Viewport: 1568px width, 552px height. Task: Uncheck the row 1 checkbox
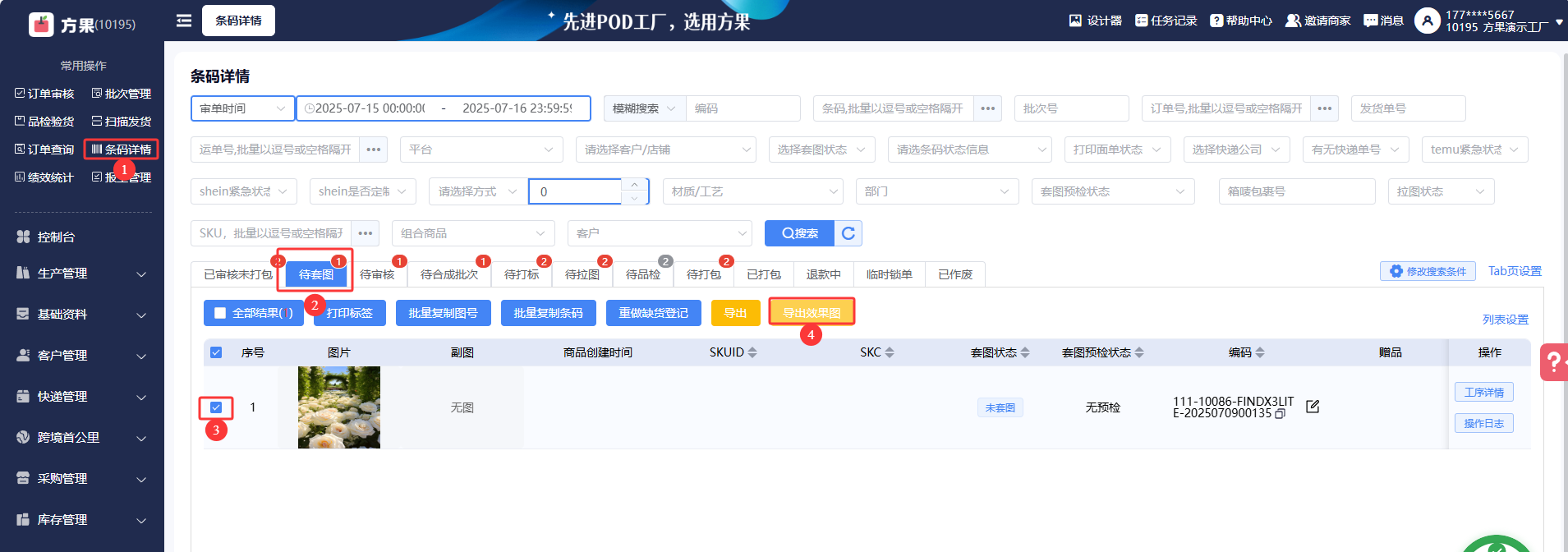pyautogui.click(x=216, y=407)
